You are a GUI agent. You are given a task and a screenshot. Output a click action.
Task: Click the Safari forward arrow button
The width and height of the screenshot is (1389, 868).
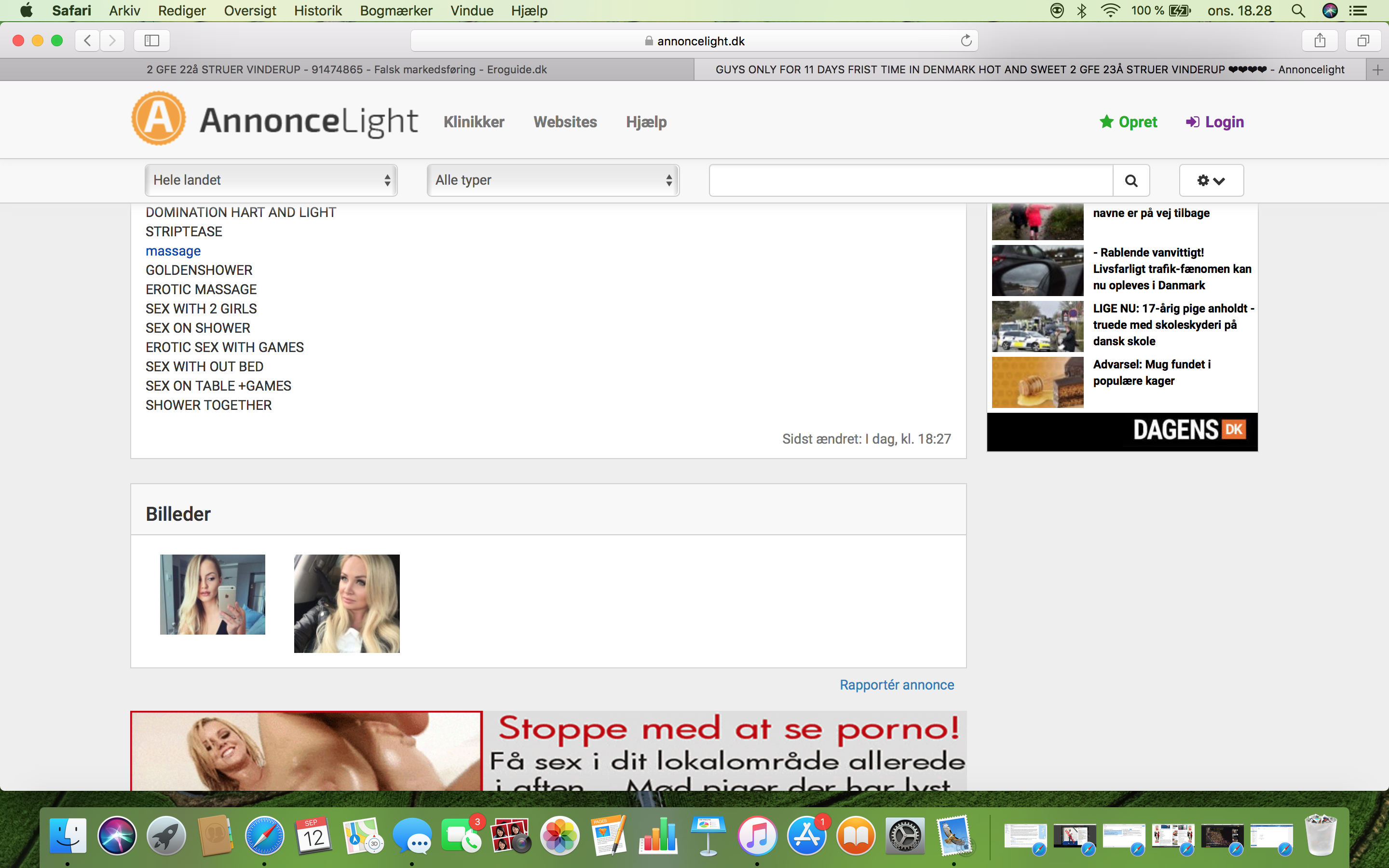pos(112,40)
